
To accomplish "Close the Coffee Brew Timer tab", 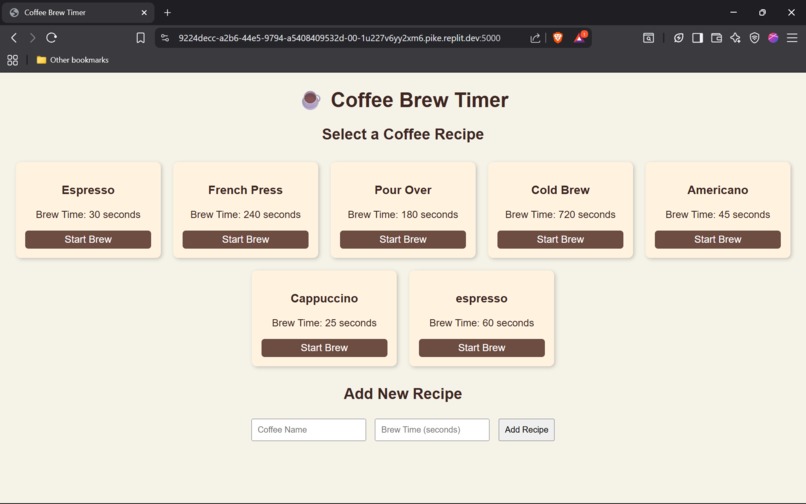I will point(144,12).
